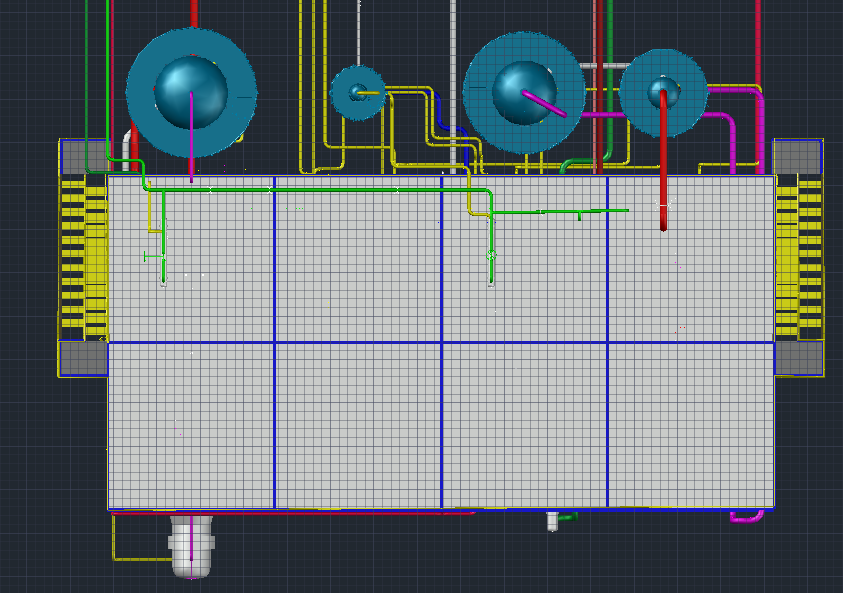Select the leftmost vertical blue beam on panel
The width and height of the screenshot is (843, 593).
(275, 342)
